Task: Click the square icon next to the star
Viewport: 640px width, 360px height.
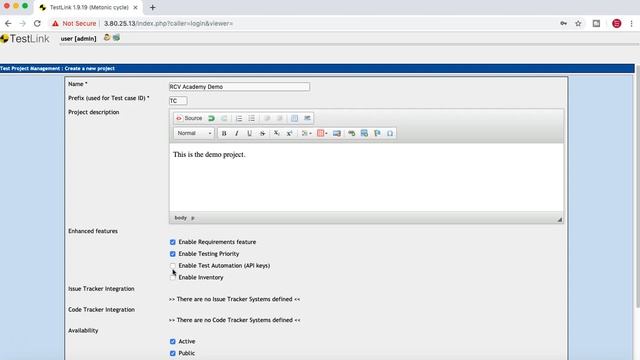Action: click(x=596, y=24)
